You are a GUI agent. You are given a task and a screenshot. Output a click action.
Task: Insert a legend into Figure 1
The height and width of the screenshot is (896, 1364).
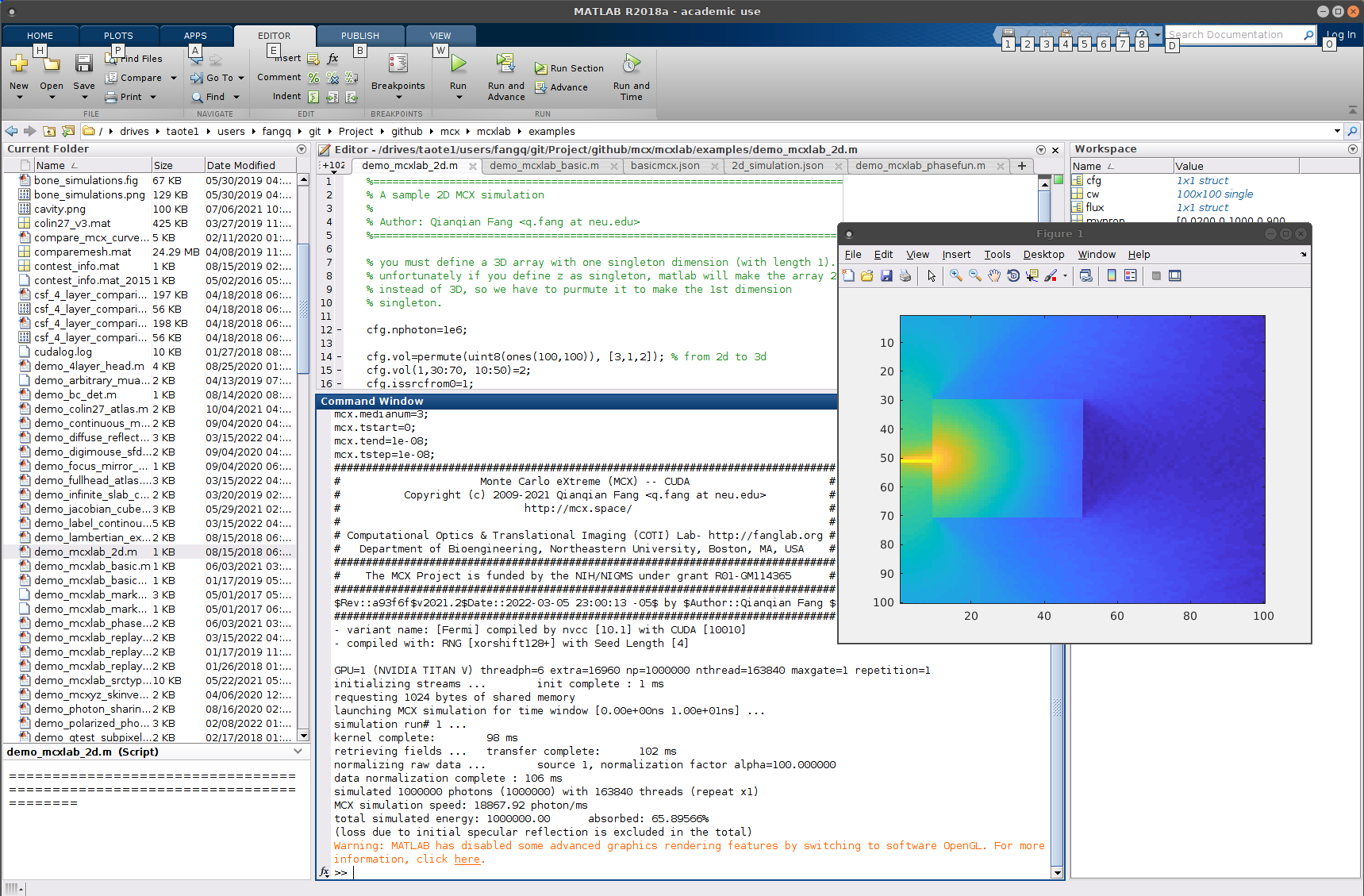1130,275
